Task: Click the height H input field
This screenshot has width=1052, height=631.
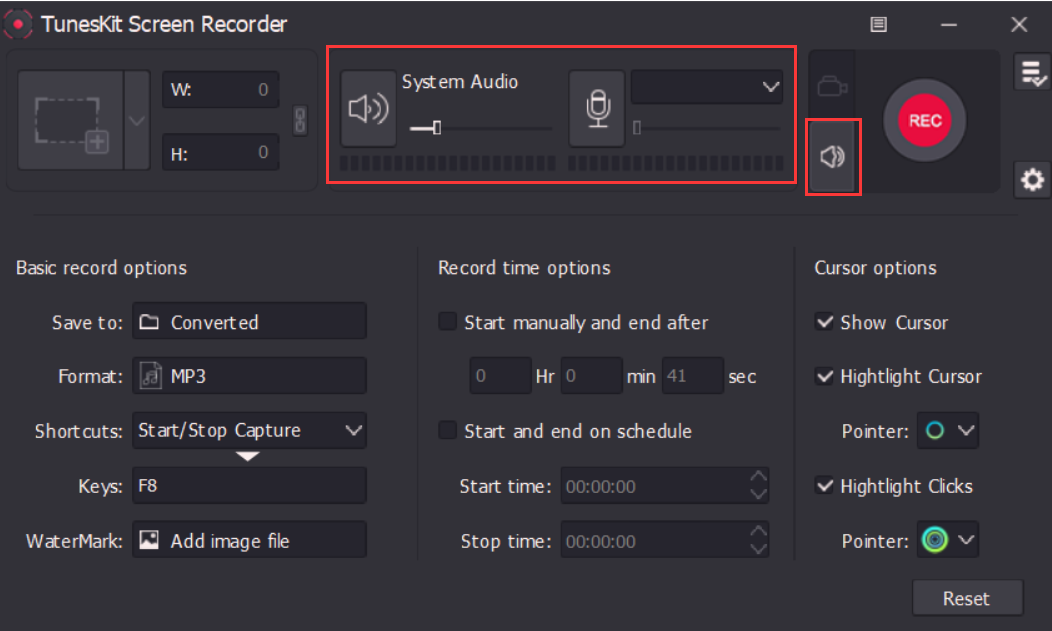Action: coord(221,153)
